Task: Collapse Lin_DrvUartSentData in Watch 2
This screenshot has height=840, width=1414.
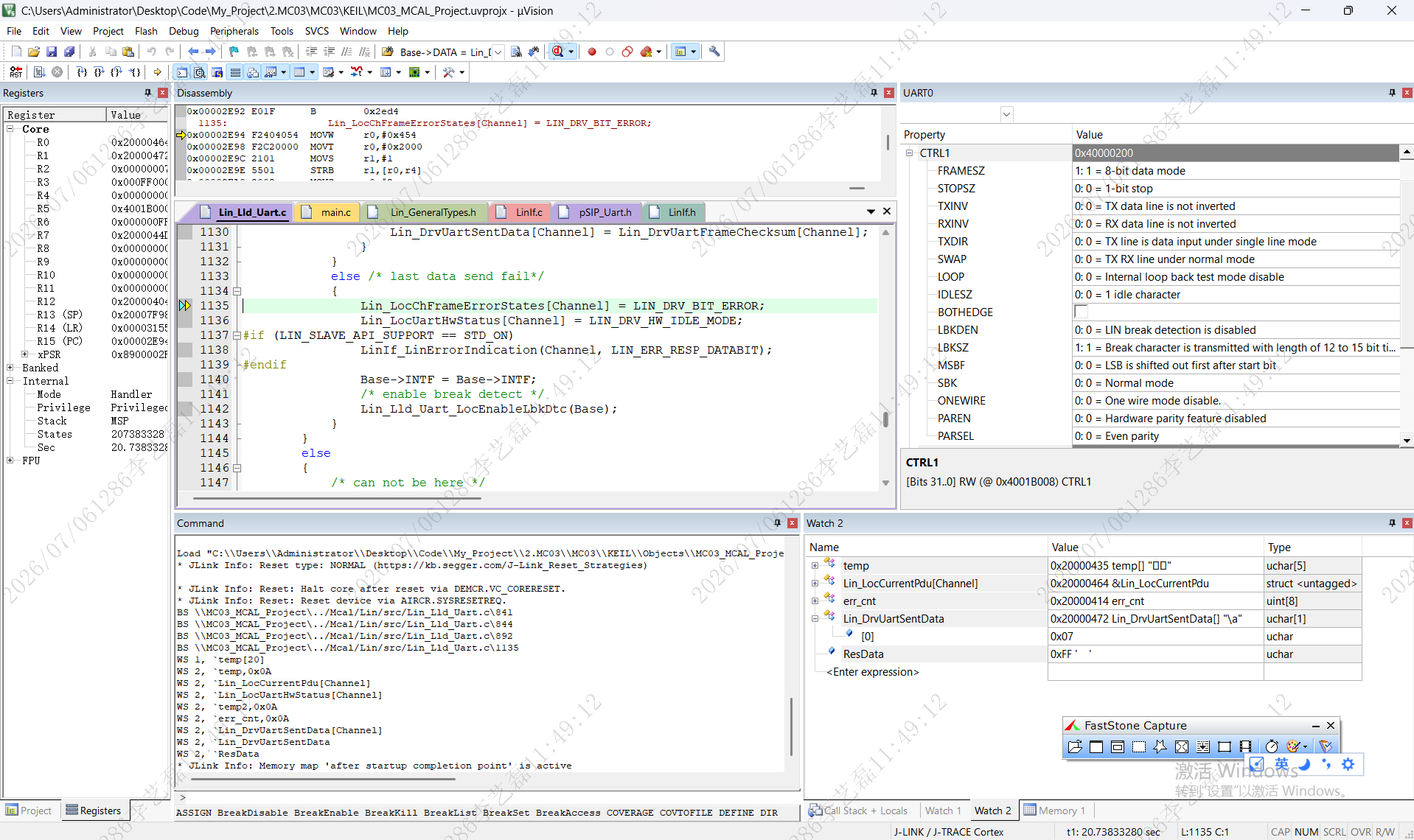Action: (815, 619)
